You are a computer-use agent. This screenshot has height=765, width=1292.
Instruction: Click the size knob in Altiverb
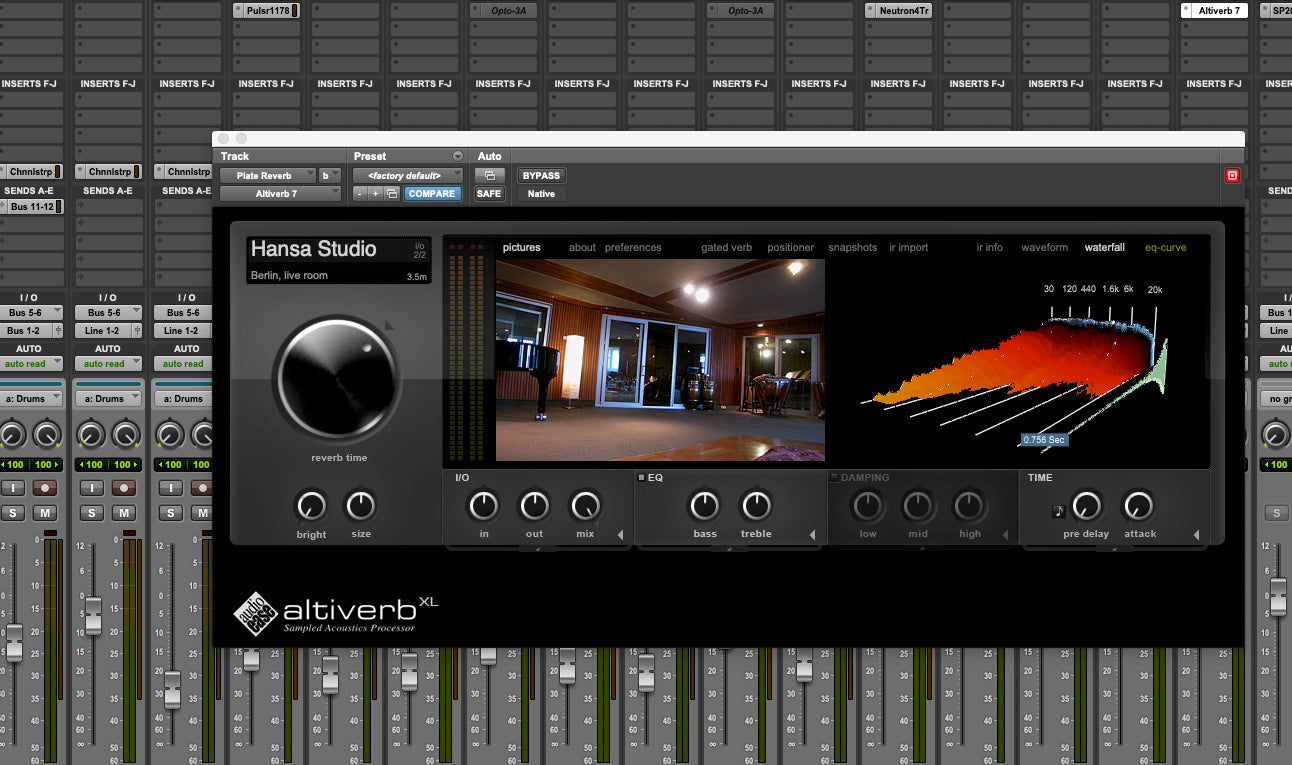click(361, 506)
